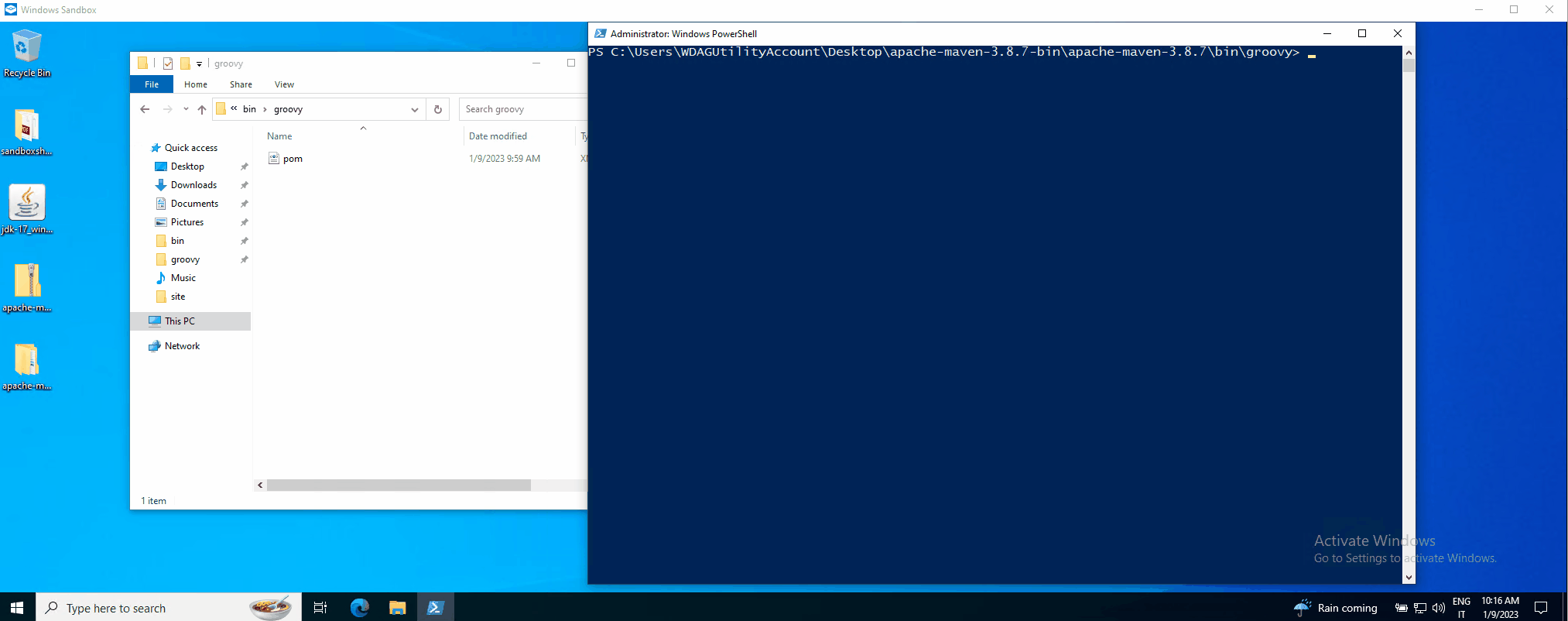Select the Downloads folder in Quick access
1568x621 pixels.
193,185
